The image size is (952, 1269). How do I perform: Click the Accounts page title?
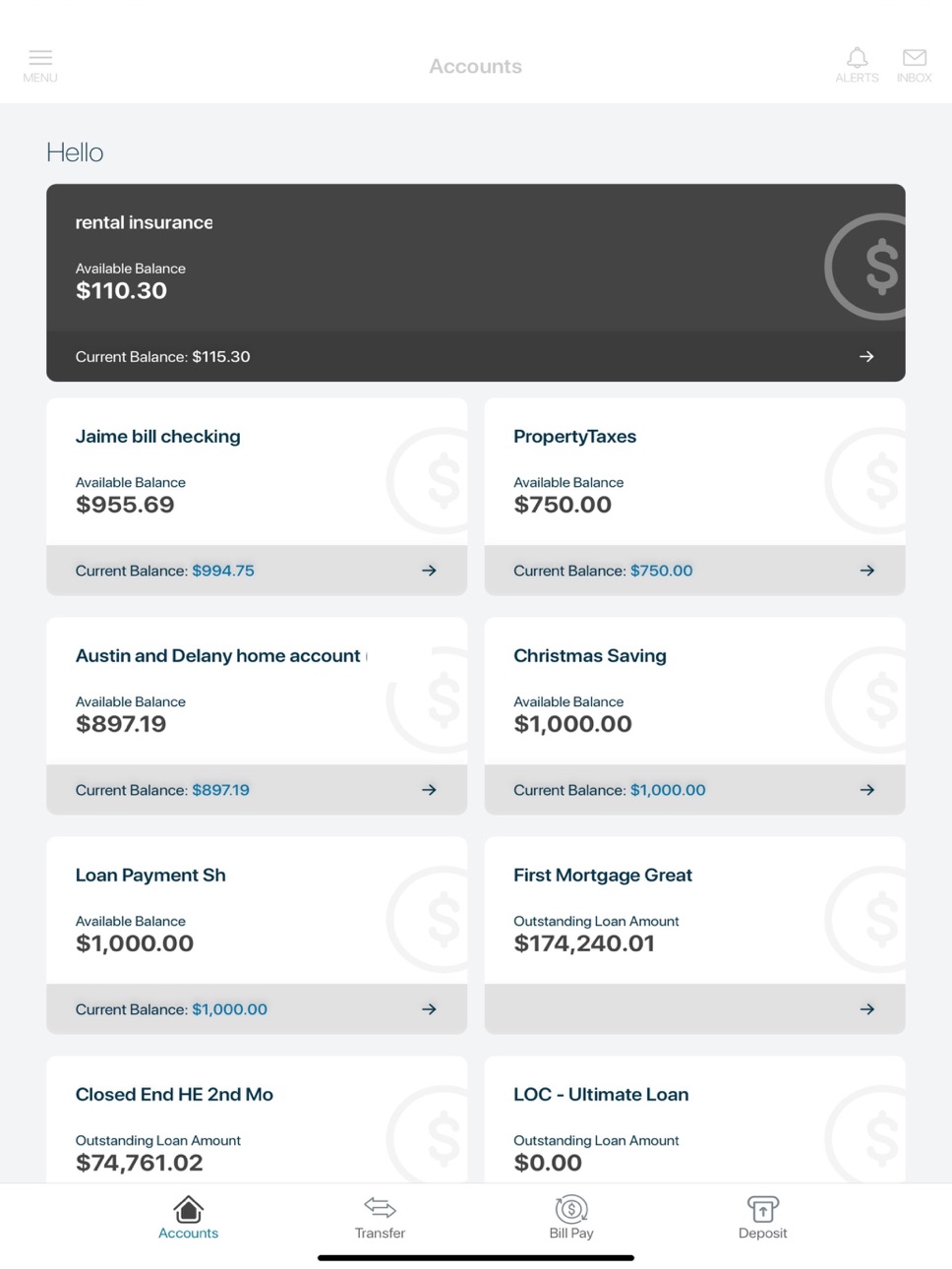pos(475,66)
